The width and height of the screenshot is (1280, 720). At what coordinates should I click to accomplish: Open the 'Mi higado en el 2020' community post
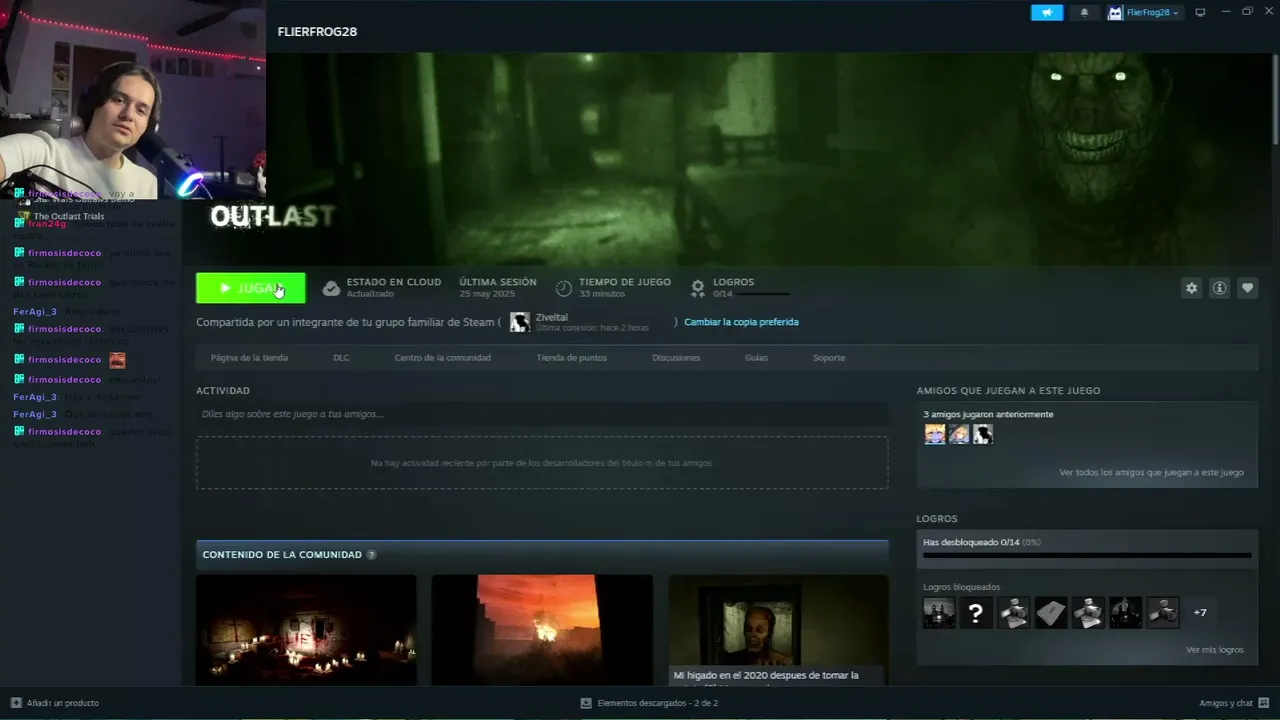click(778, 630)
